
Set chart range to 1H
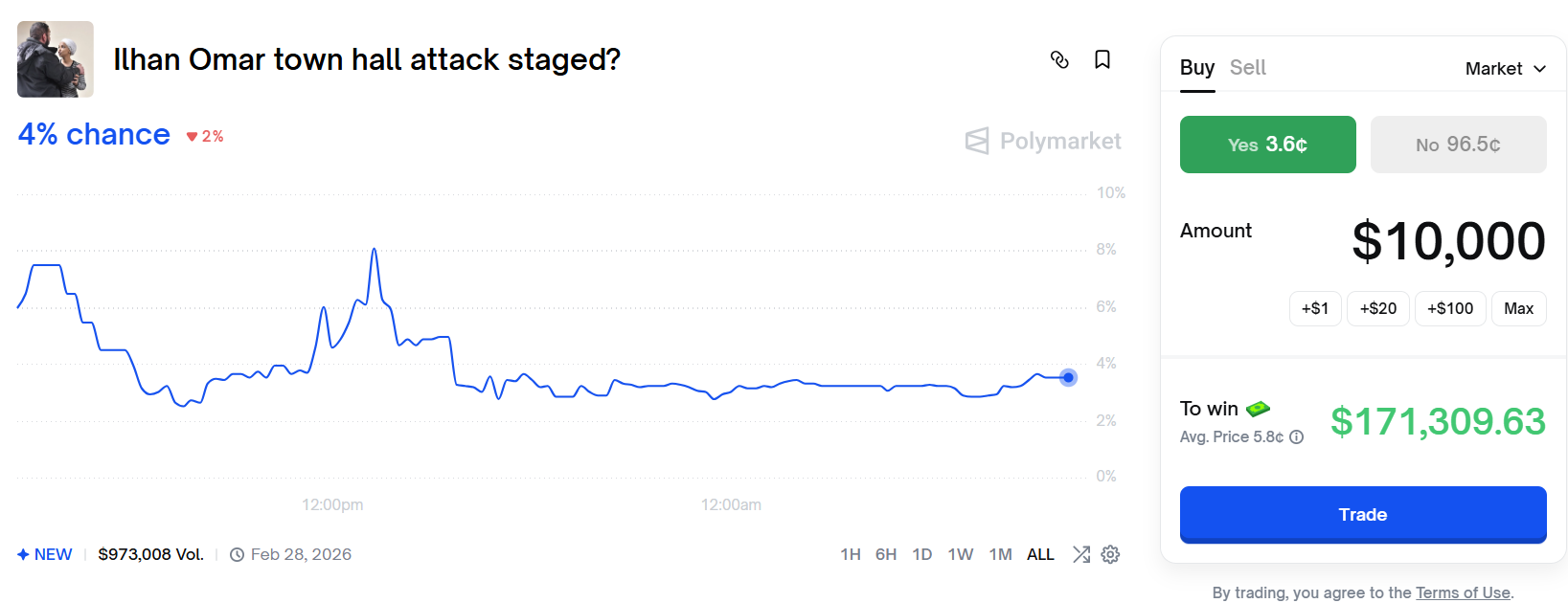(x=850, y=554)
